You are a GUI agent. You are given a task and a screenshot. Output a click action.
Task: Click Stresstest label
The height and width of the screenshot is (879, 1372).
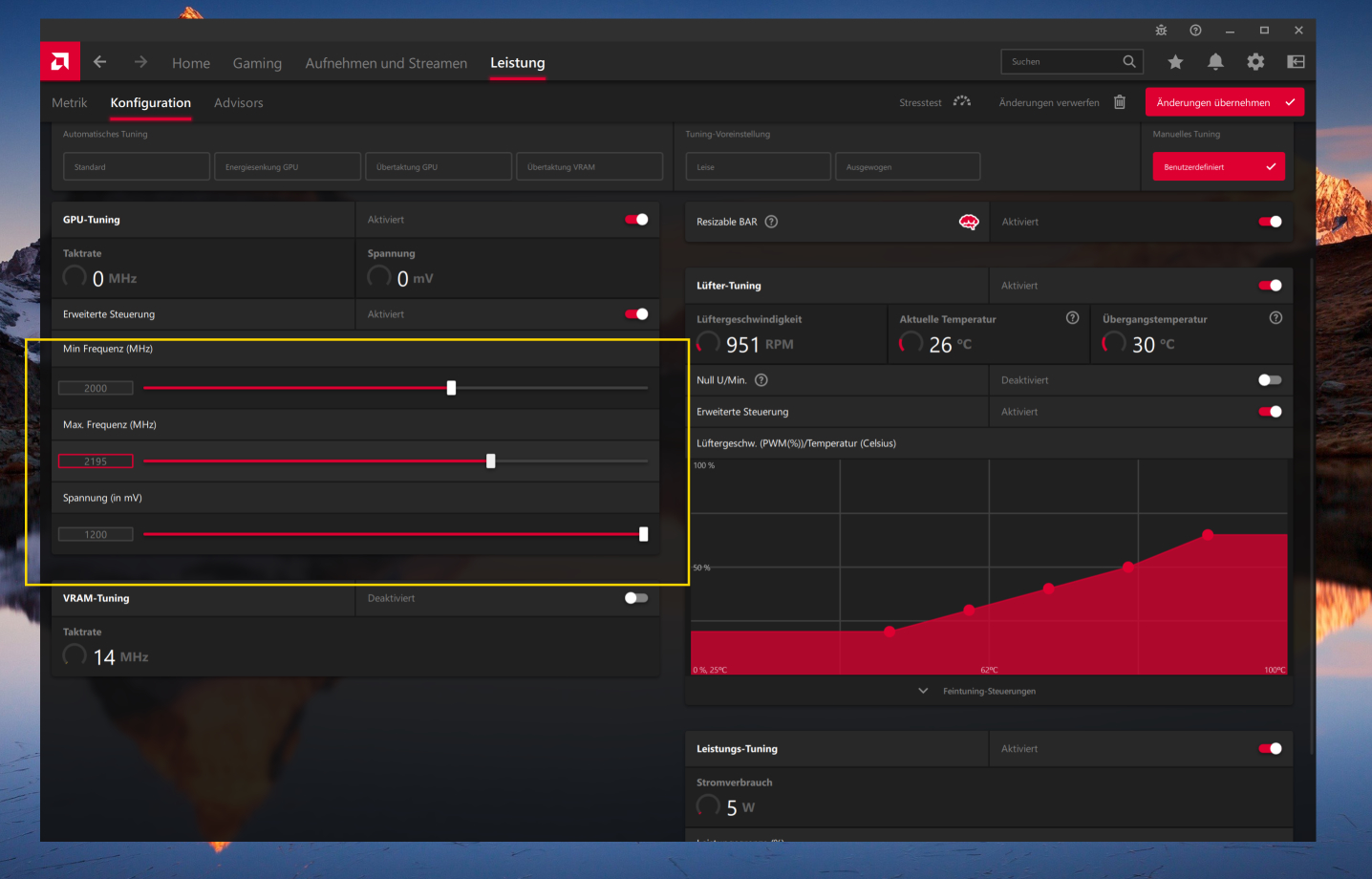920,102
